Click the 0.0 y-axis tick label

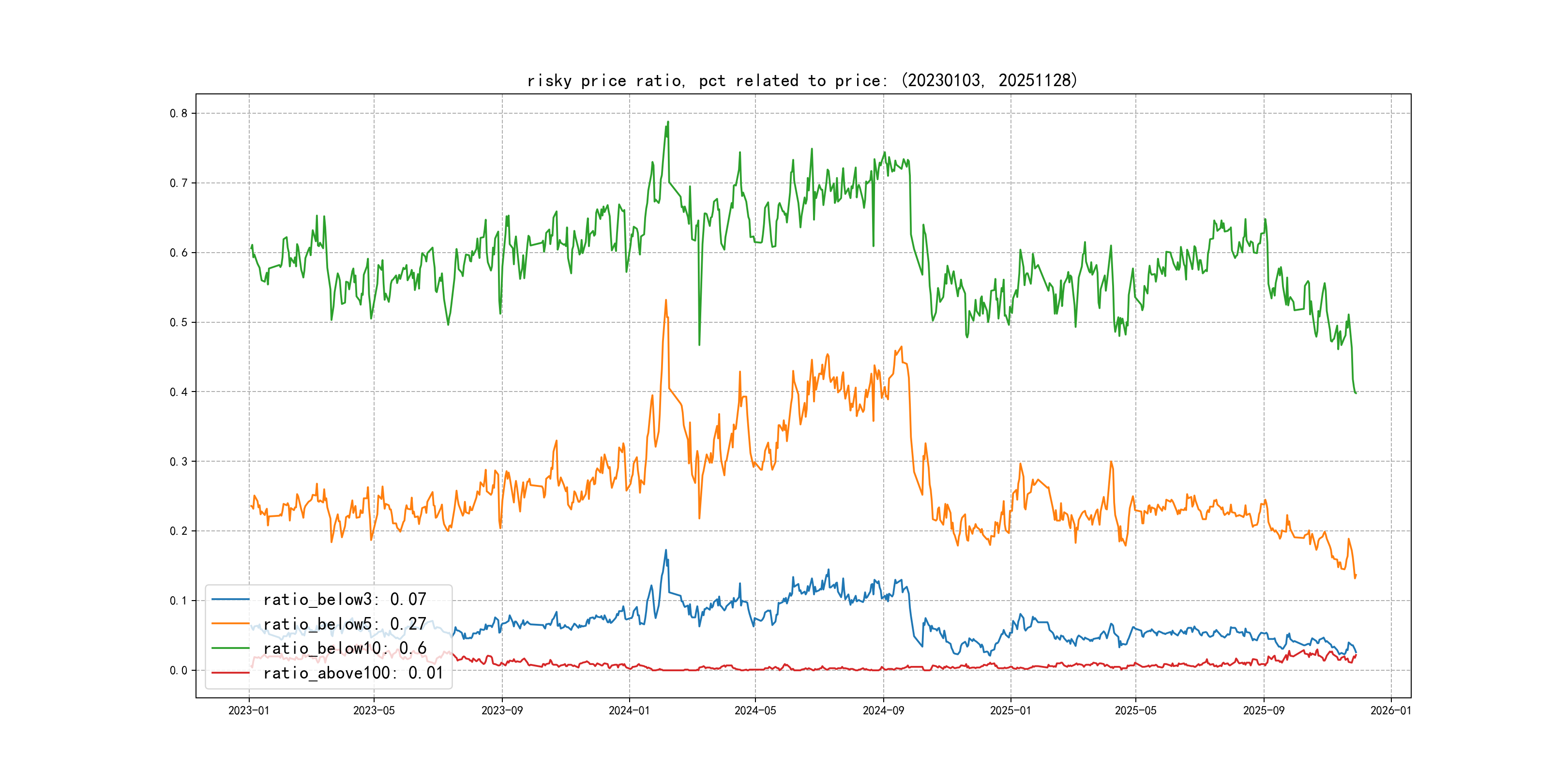pos(179,670)
